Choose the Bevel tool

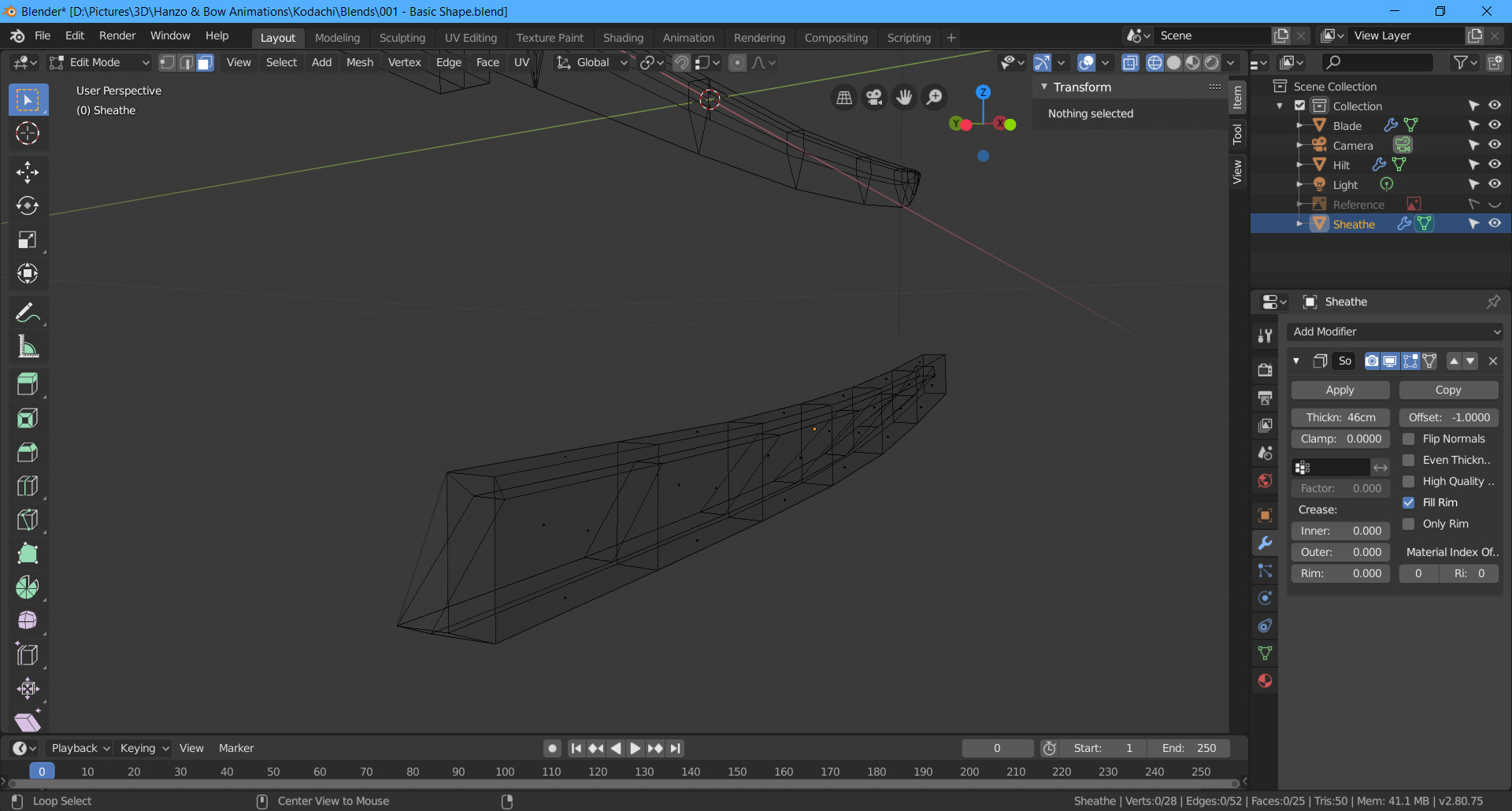(x=28, y=452)
